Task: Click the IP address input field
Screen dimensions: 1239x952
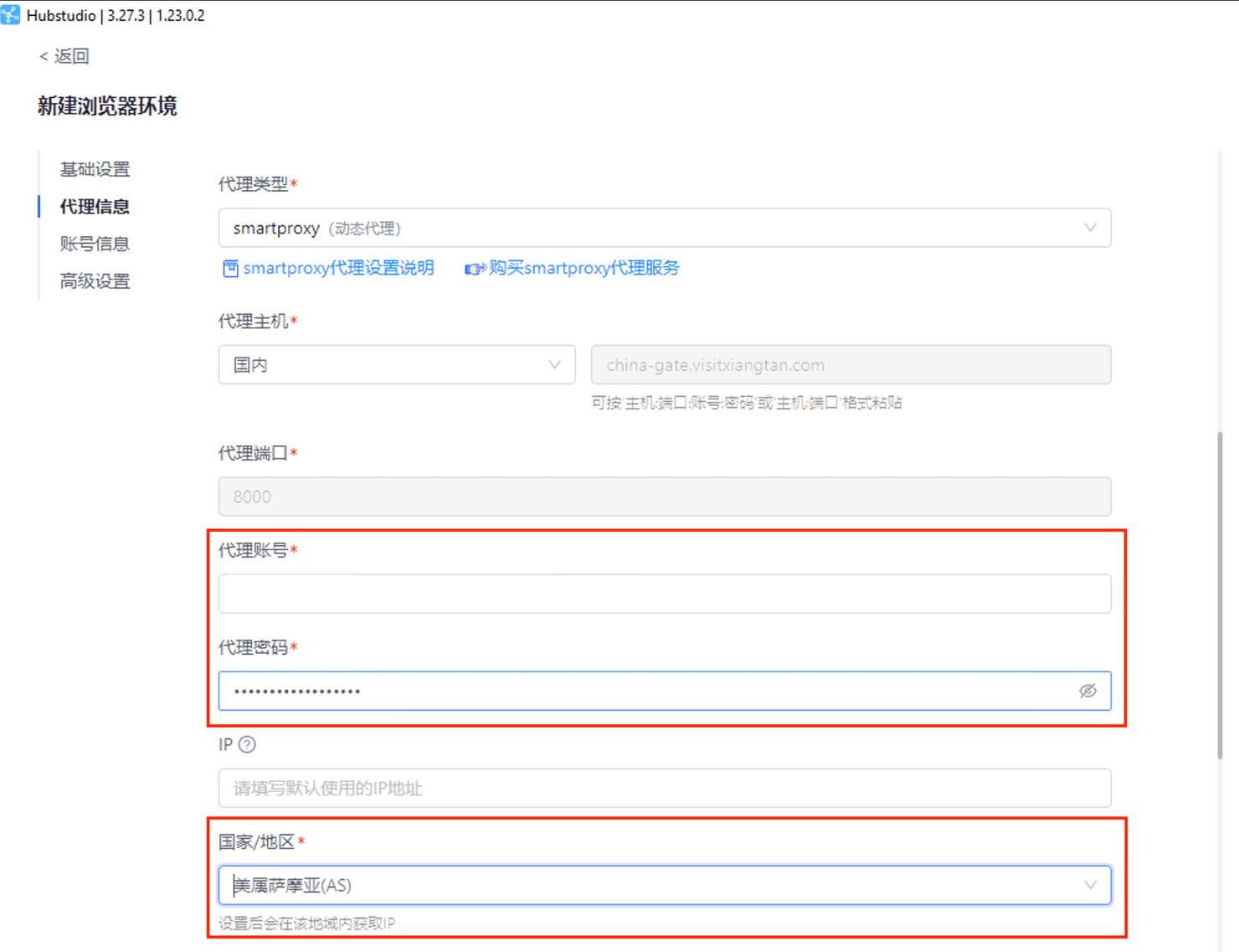Action: pyautogui.click(x=663, y=788)
